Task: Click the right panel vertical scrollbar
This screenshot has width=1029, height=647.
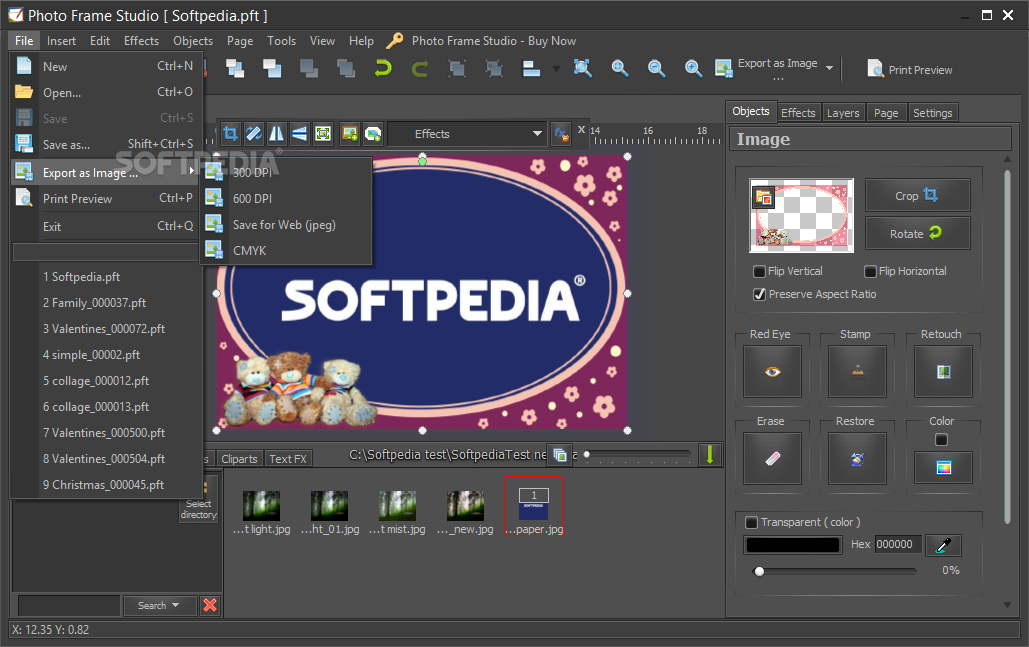Action: click(1007, 347)
